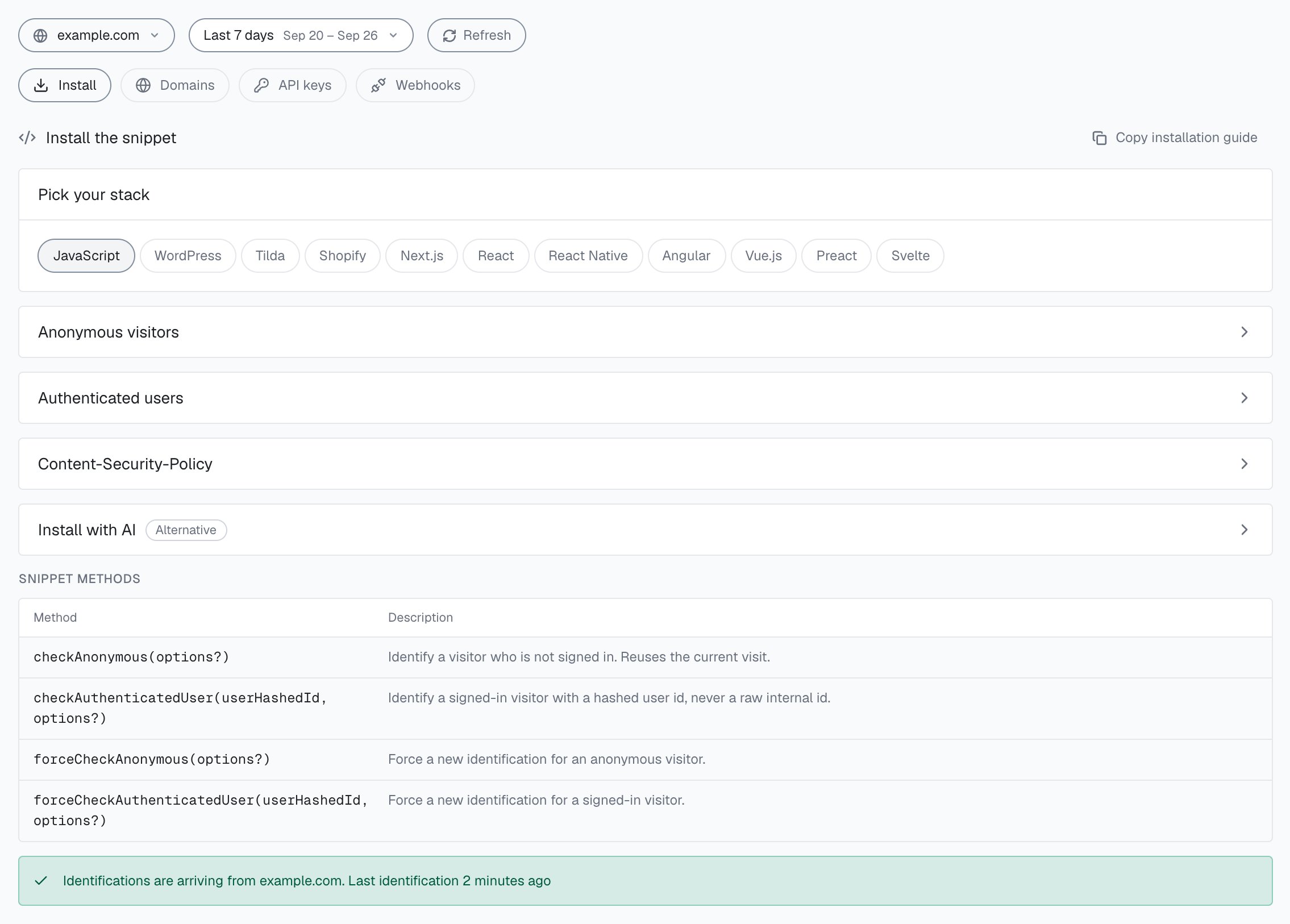Screen dimensions: 1290x924
Task: Click the download icon in Install tab
Action: pyautogui.click(x=41, y=85)
